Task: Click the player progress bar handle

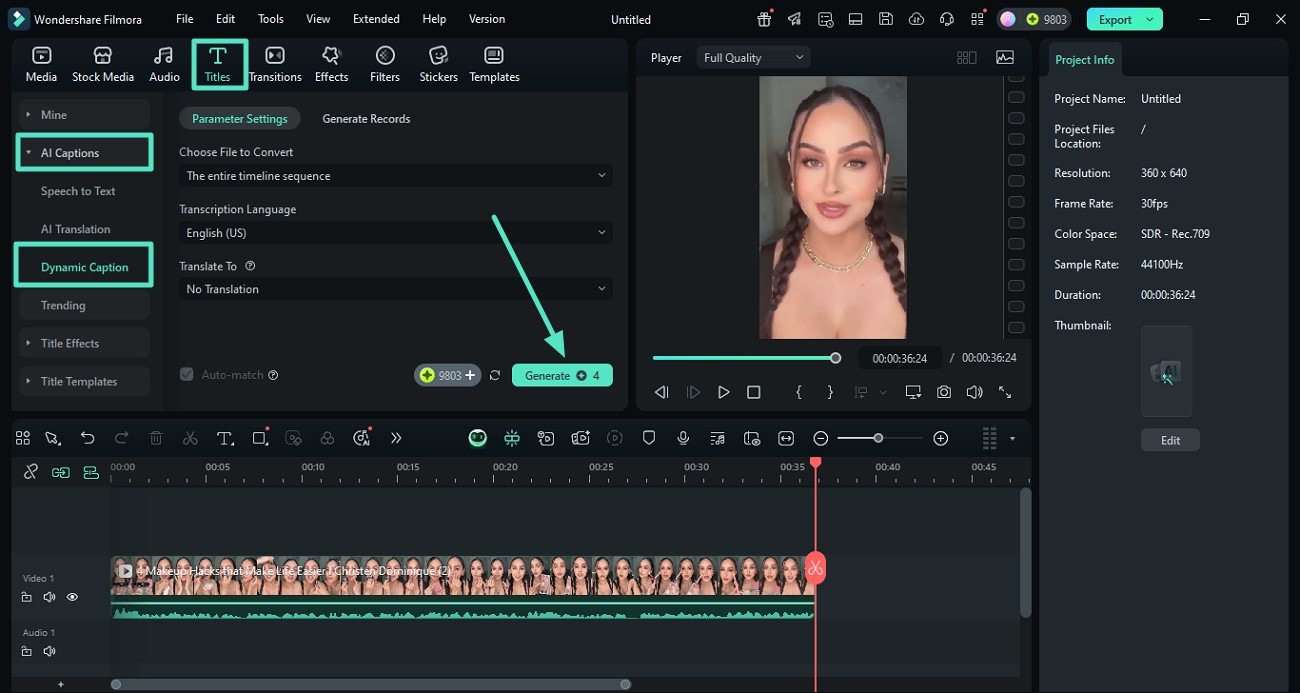Action: click(835, 358)
